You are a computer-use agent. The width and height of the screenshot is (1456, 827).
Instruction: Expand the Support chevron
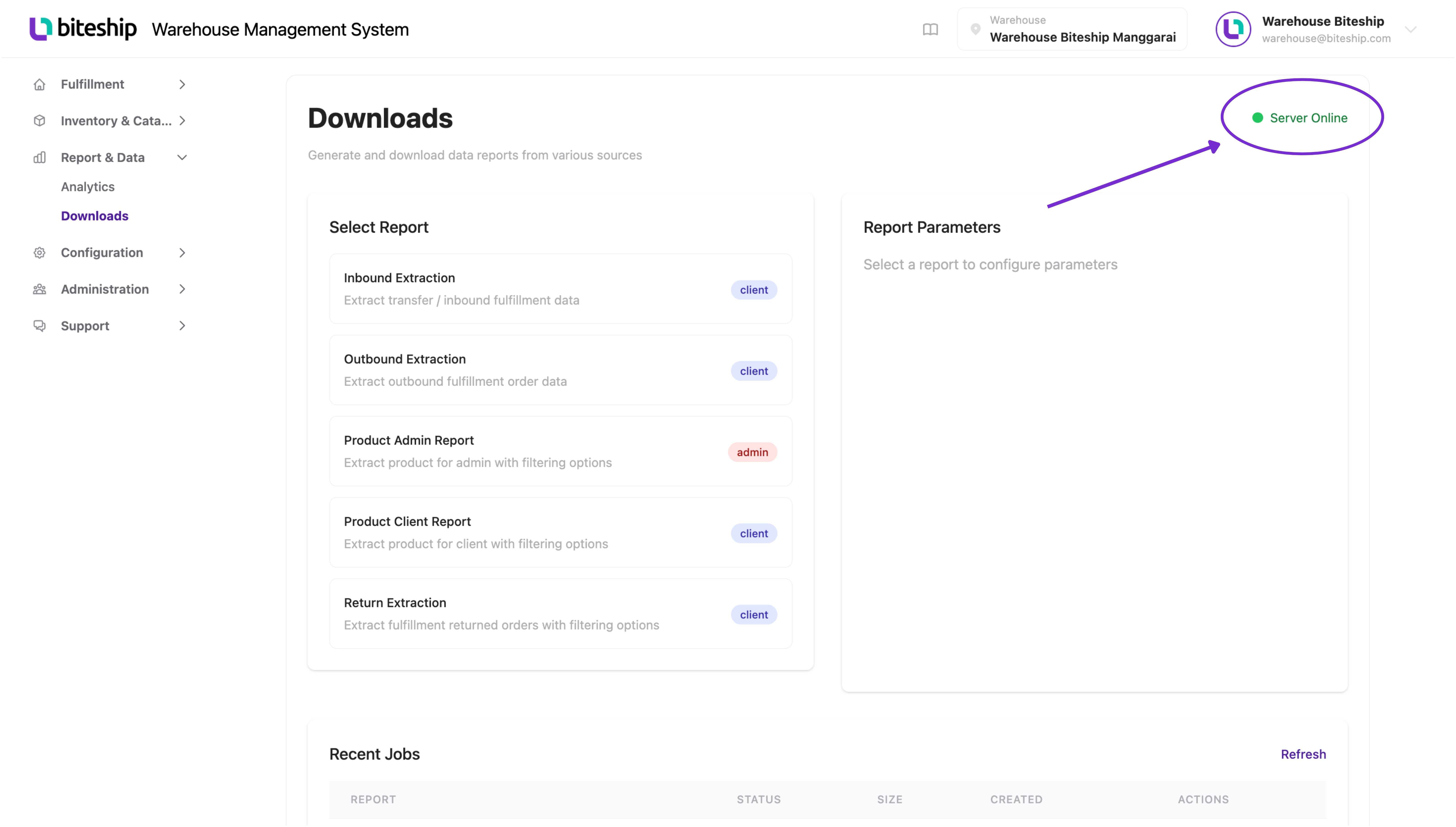click(182, 325)
